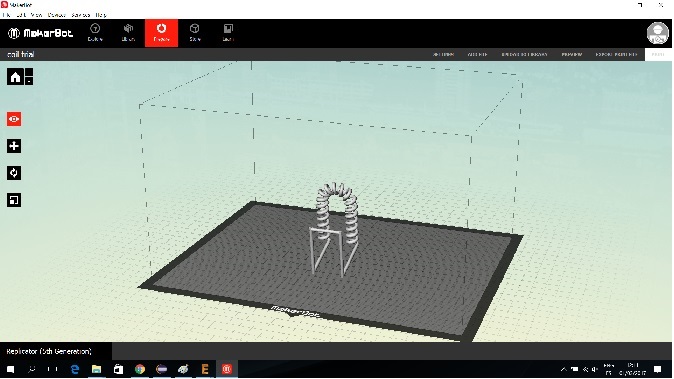Viewport: 674px width, 379px height.
Task: Open the Library tab
Action: (128, 33)
